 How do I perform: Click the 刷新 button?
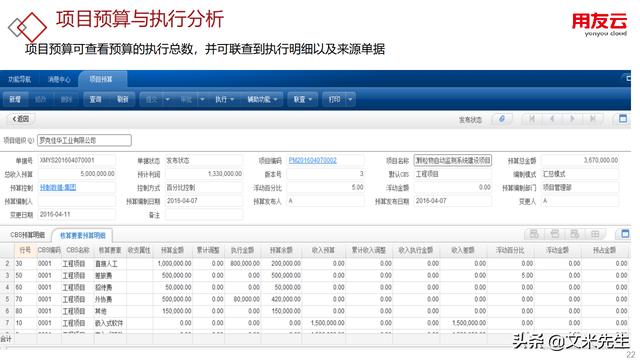pyautogui.click(x=122, y=99)
